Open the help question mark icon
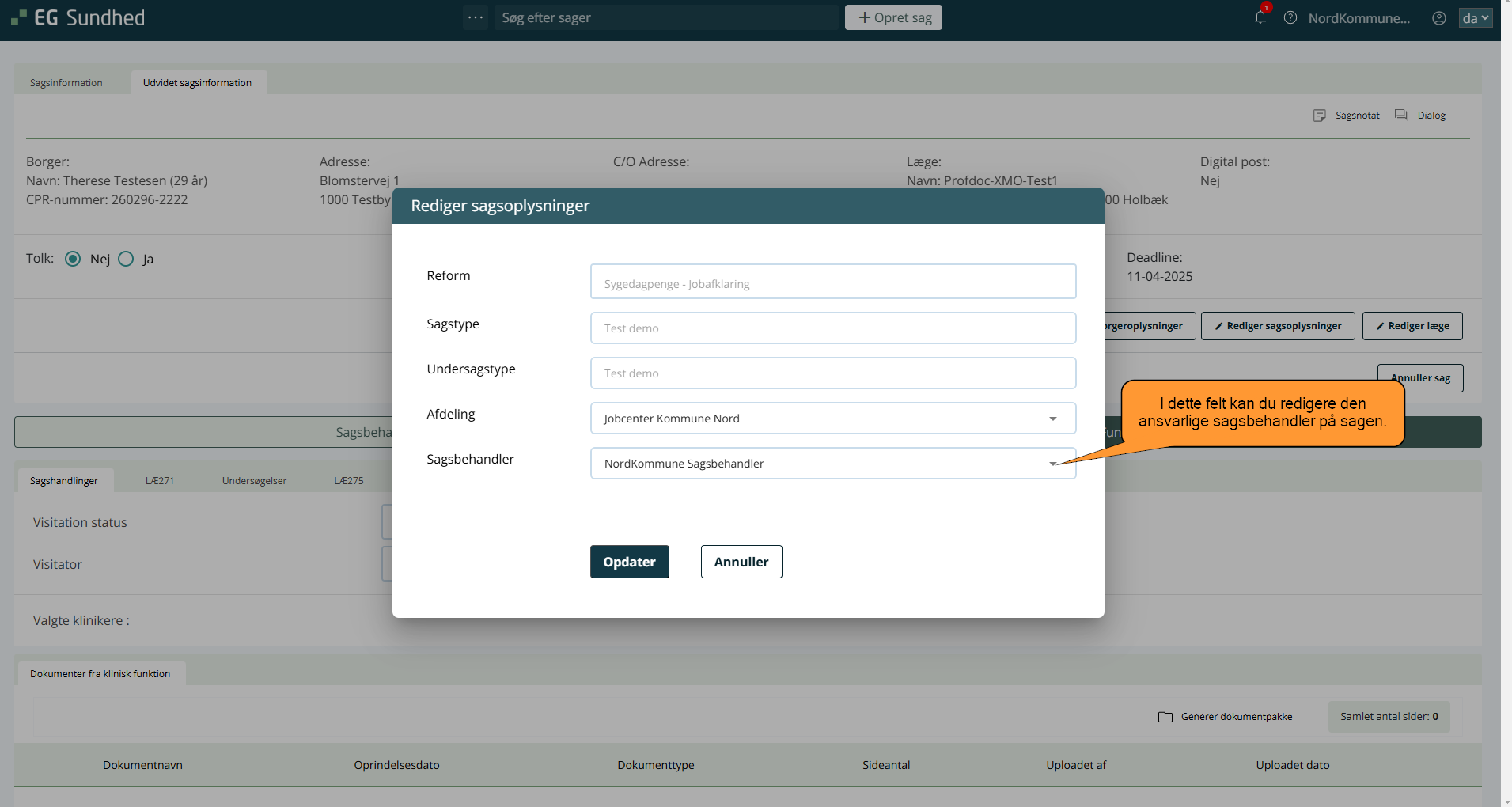This screenshot has height=807, width=1512. [x=1290, y=17]
